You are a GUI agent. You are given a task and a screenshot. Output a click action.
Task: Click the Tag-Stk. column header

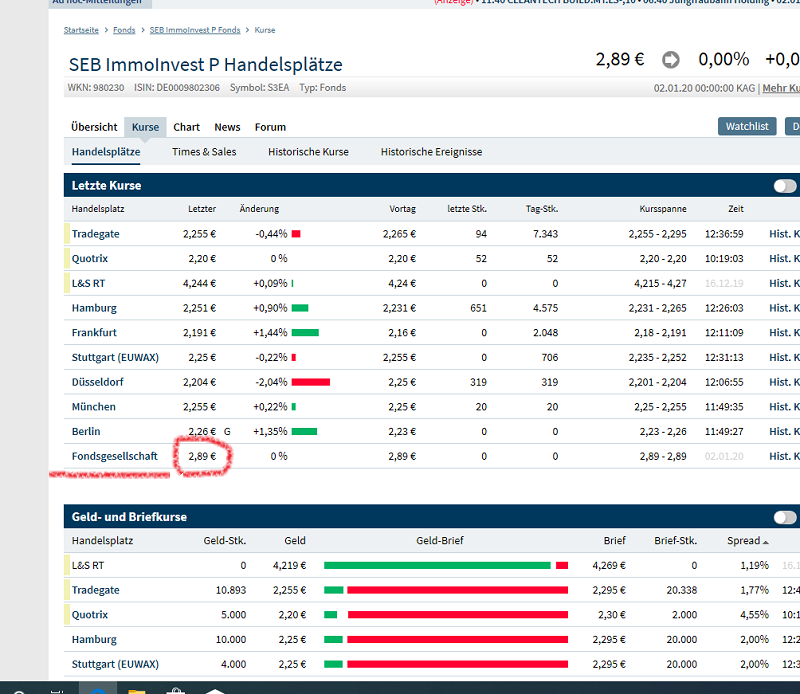click(542, 209)
